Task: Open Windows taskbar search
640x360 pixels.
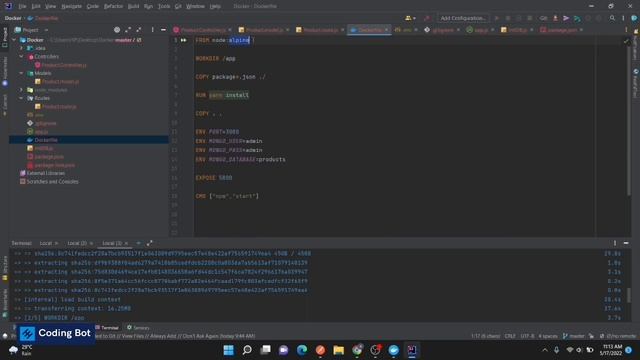Action: [x=247, y=350]
